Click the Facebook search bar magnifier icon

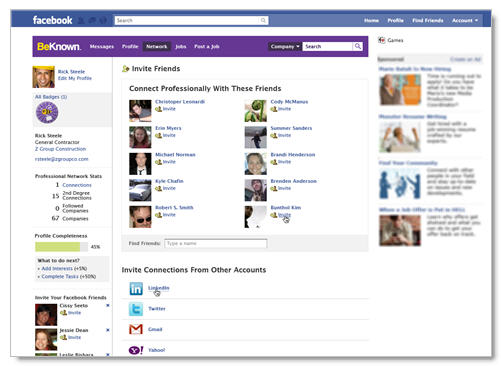click(263, 21)
